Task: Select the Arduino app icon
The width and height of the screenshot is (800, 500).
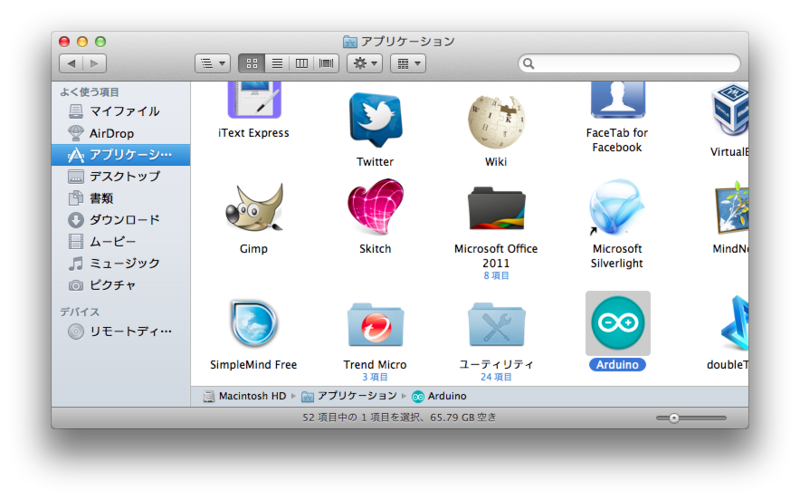Action: pos(617,323)
